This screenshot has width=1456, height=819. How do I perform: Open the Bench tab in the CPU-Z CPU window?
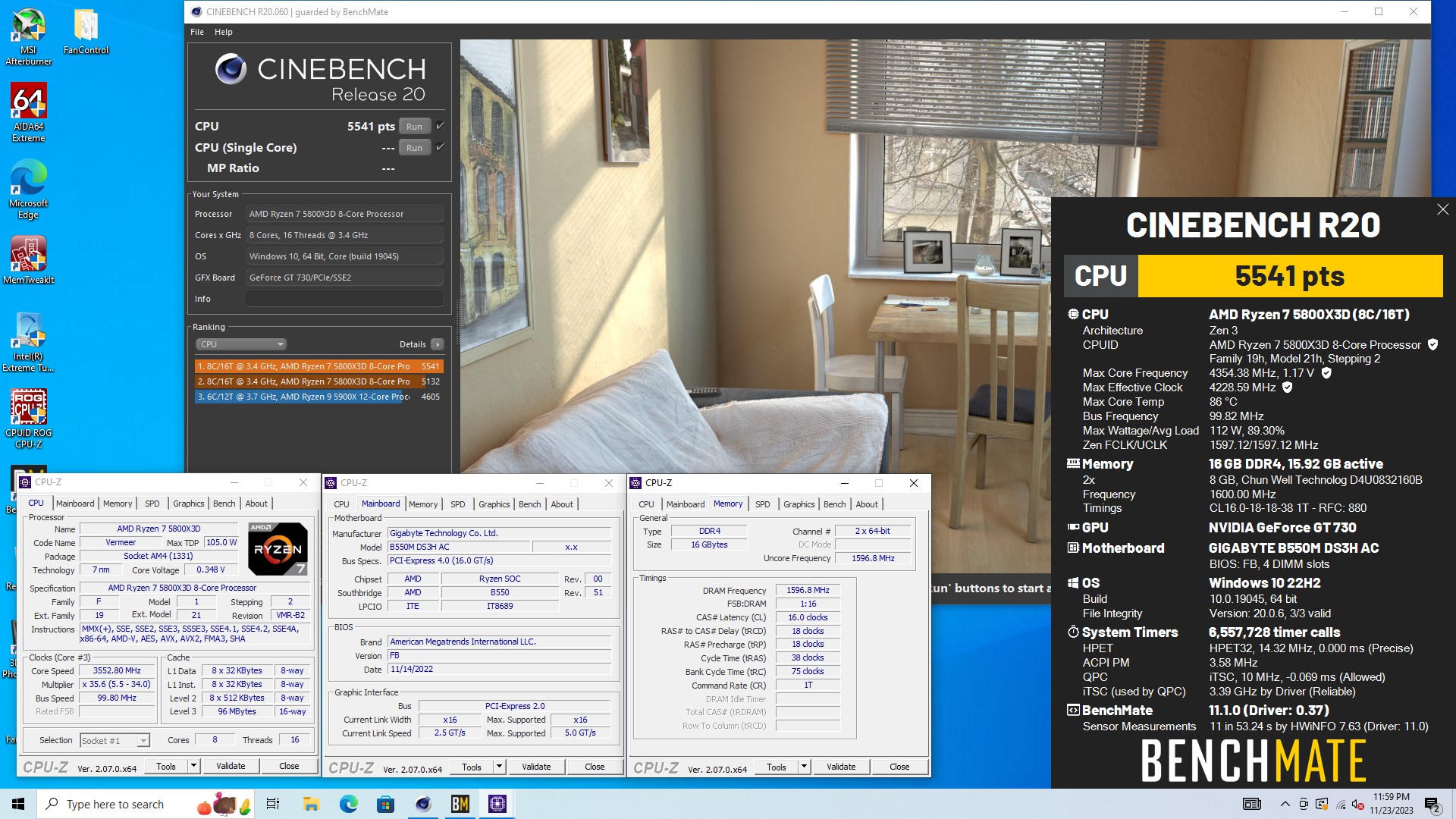224,504
